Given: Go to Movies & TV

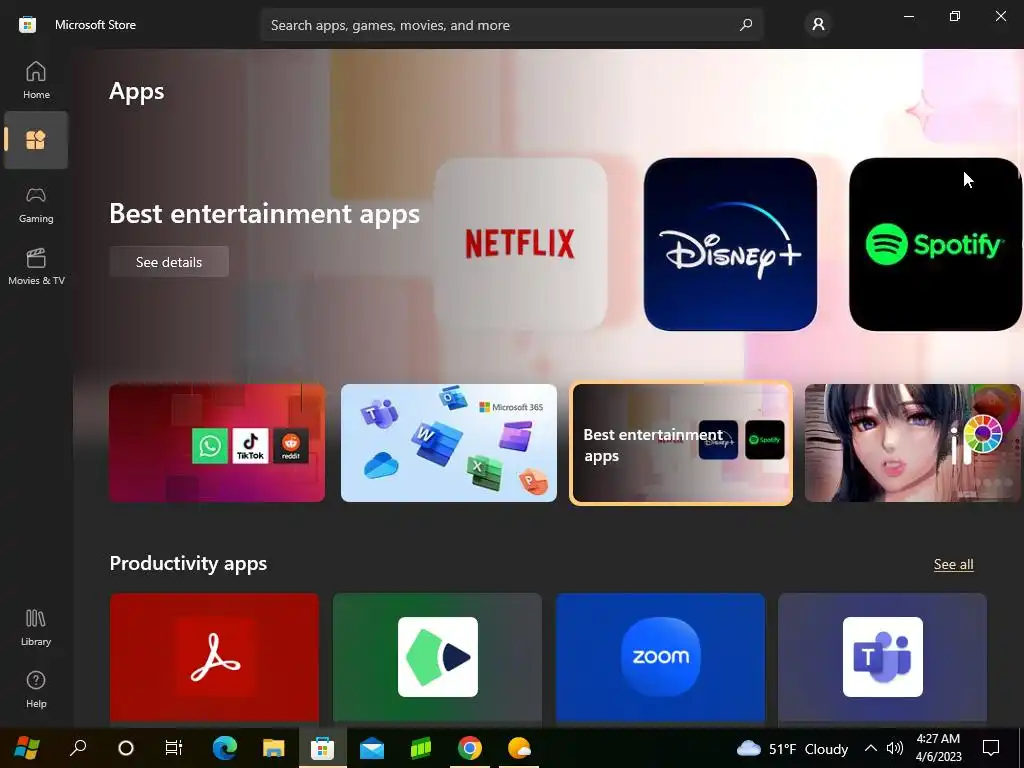Looking at the screenshot, I should tap(36, 266).
